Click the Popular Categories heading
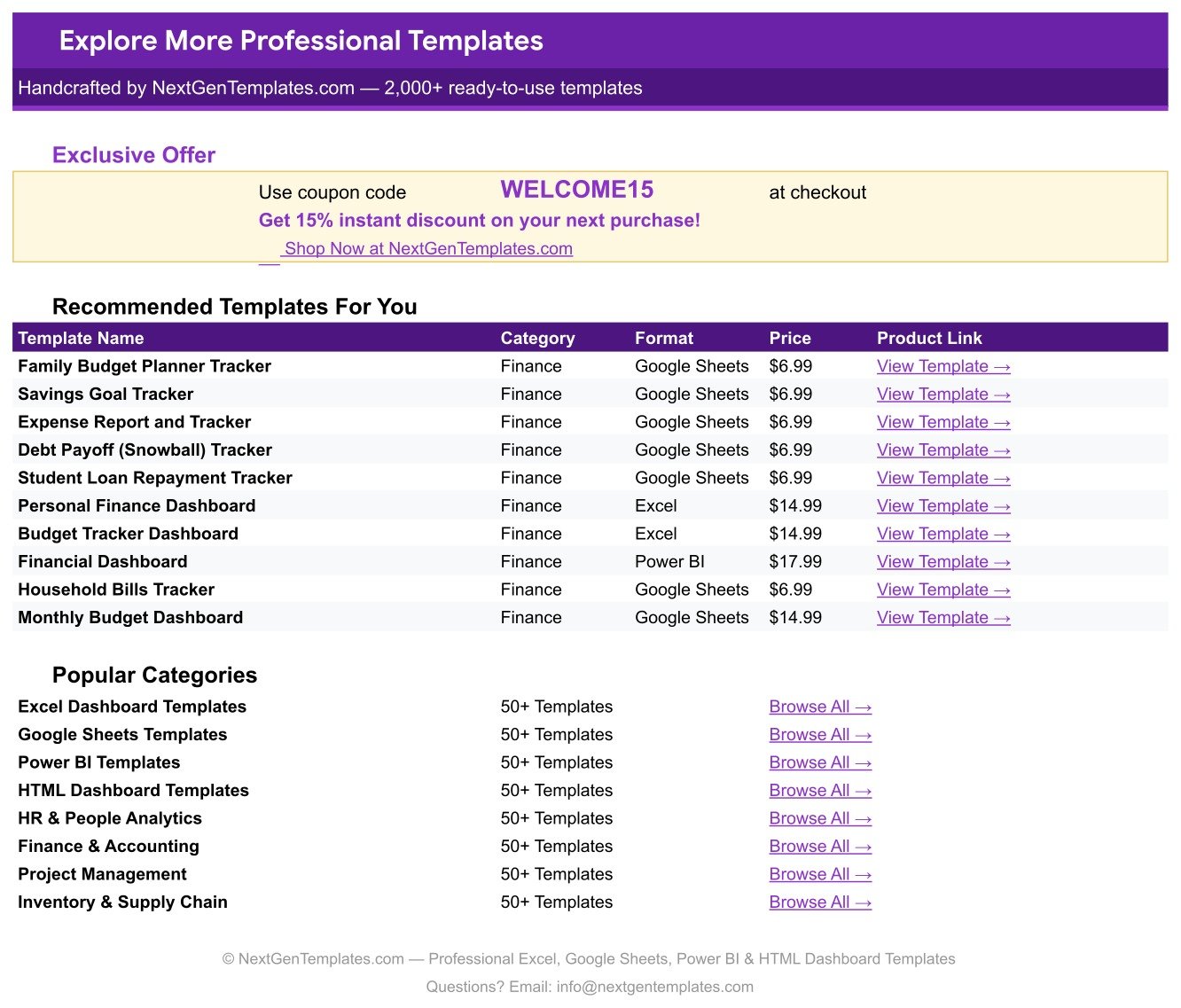Viewport: 1181px width, 1008px height. 154,676
